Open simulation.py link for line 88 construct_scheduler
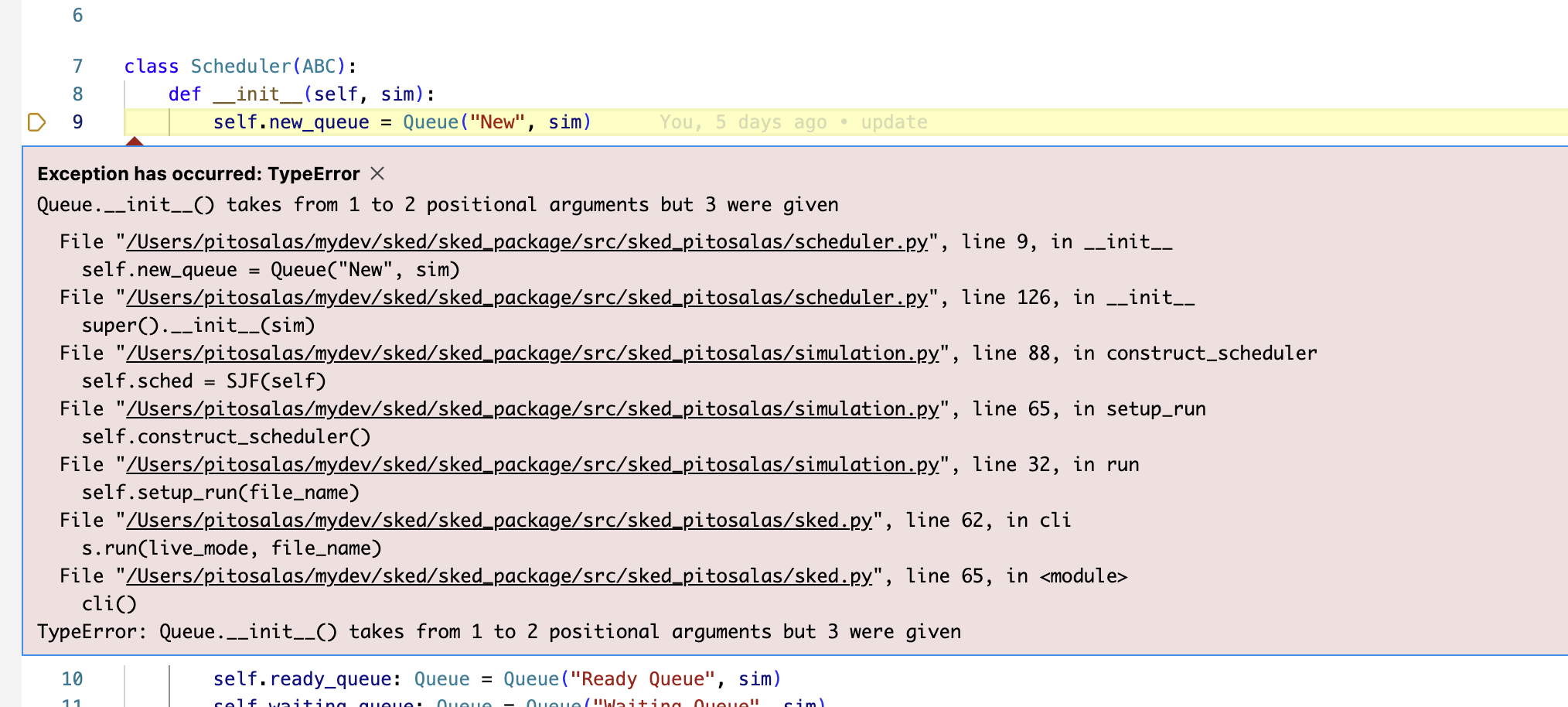Screen dimensions: 1568x707 click(x=532, y=353)
